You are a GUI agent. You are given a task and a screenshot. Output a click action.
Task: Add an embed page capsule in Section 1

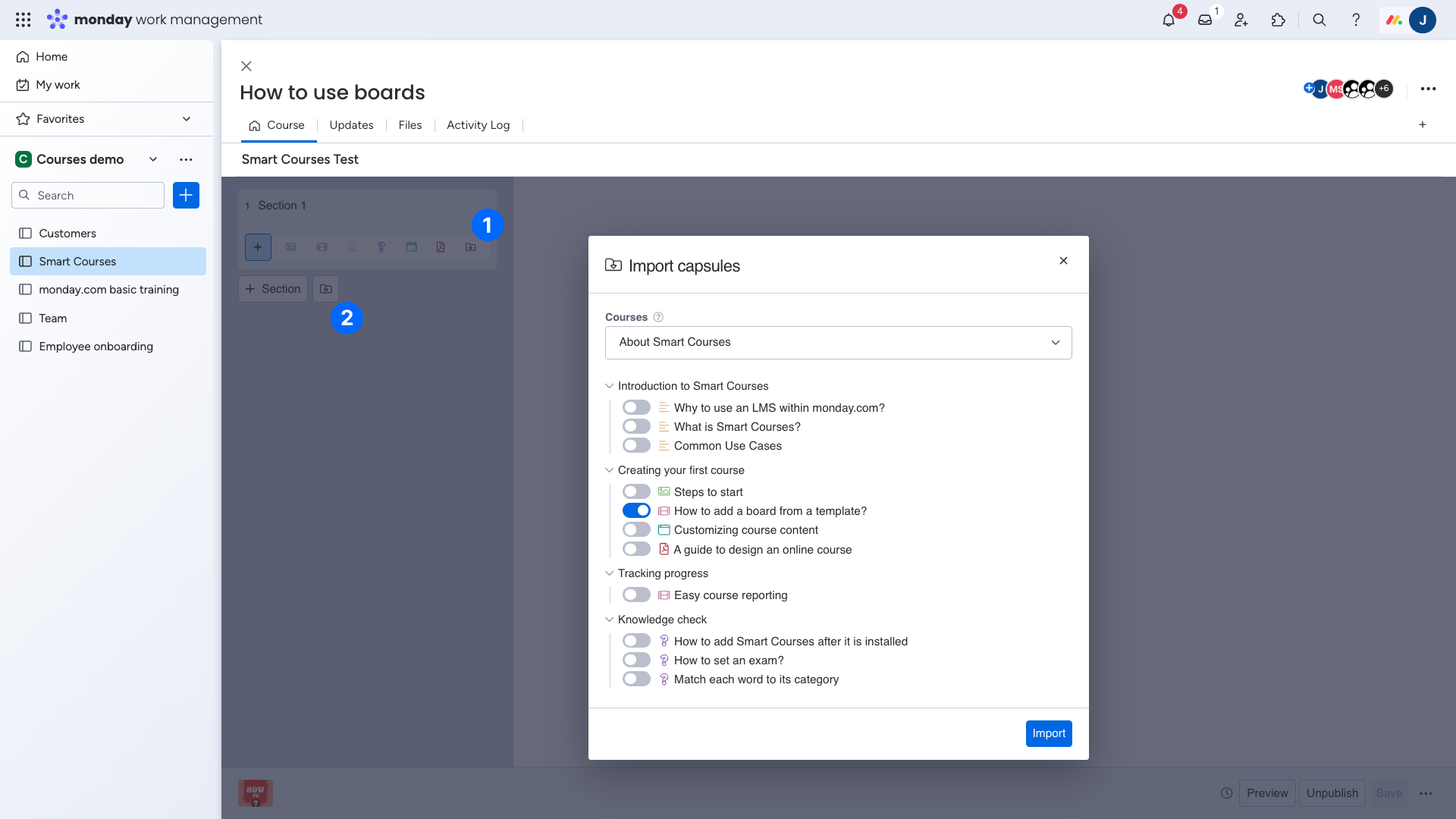click(411, 246)
